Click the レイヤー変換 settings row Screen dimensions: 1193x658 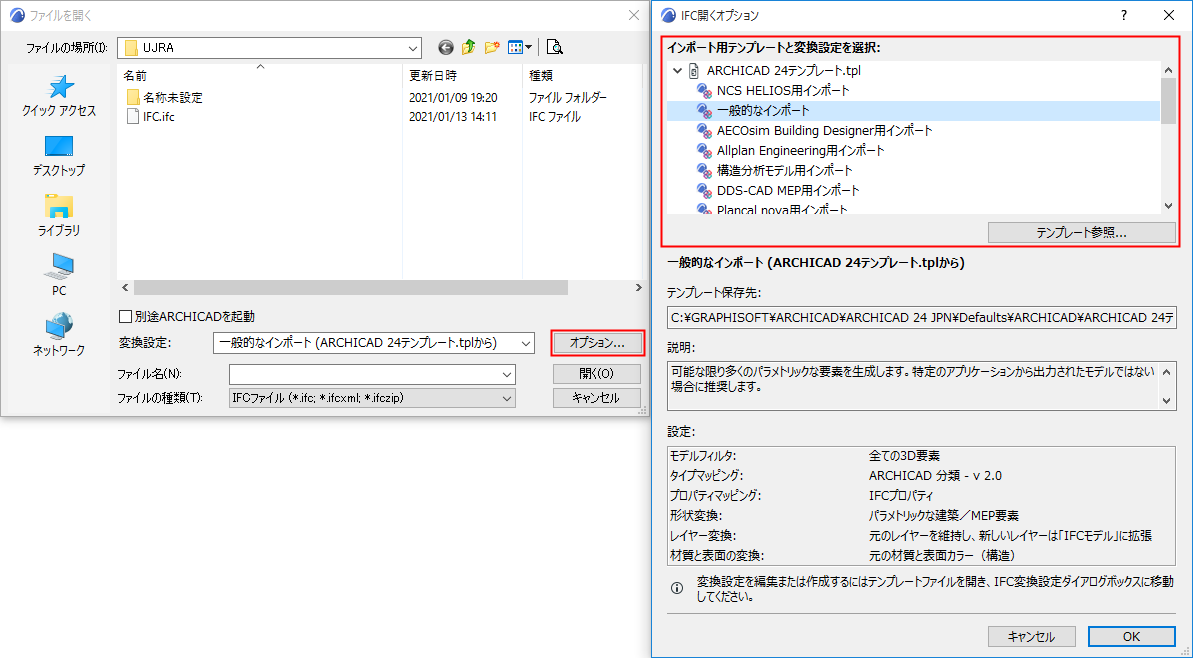(921, 536)
